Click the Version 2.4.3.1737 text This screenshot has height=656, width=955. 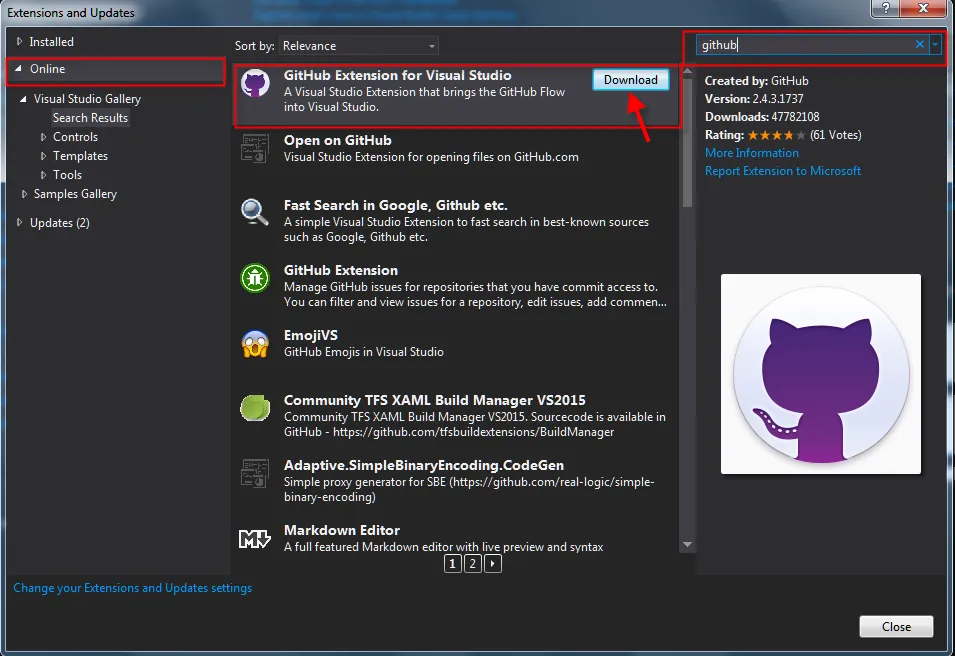coord(754,99)
